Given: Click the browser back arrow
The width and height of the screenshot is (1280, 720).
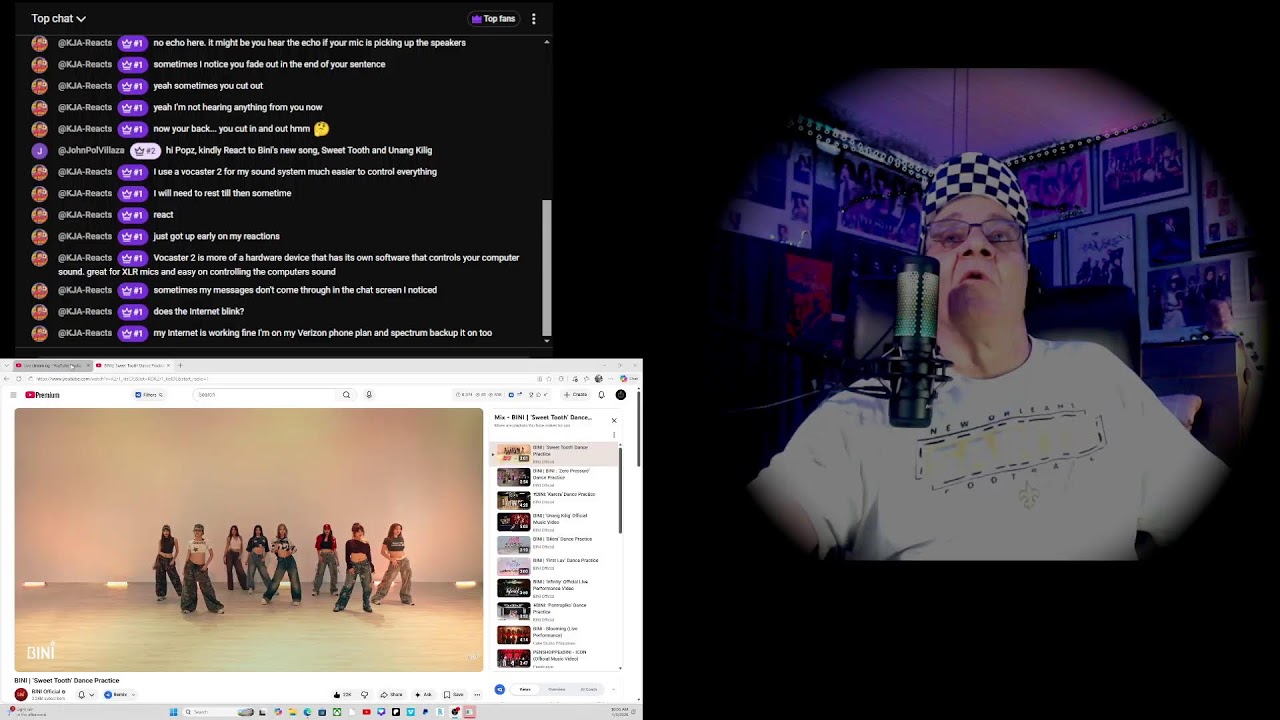Looking at the screenshot, I should [6, 379].
